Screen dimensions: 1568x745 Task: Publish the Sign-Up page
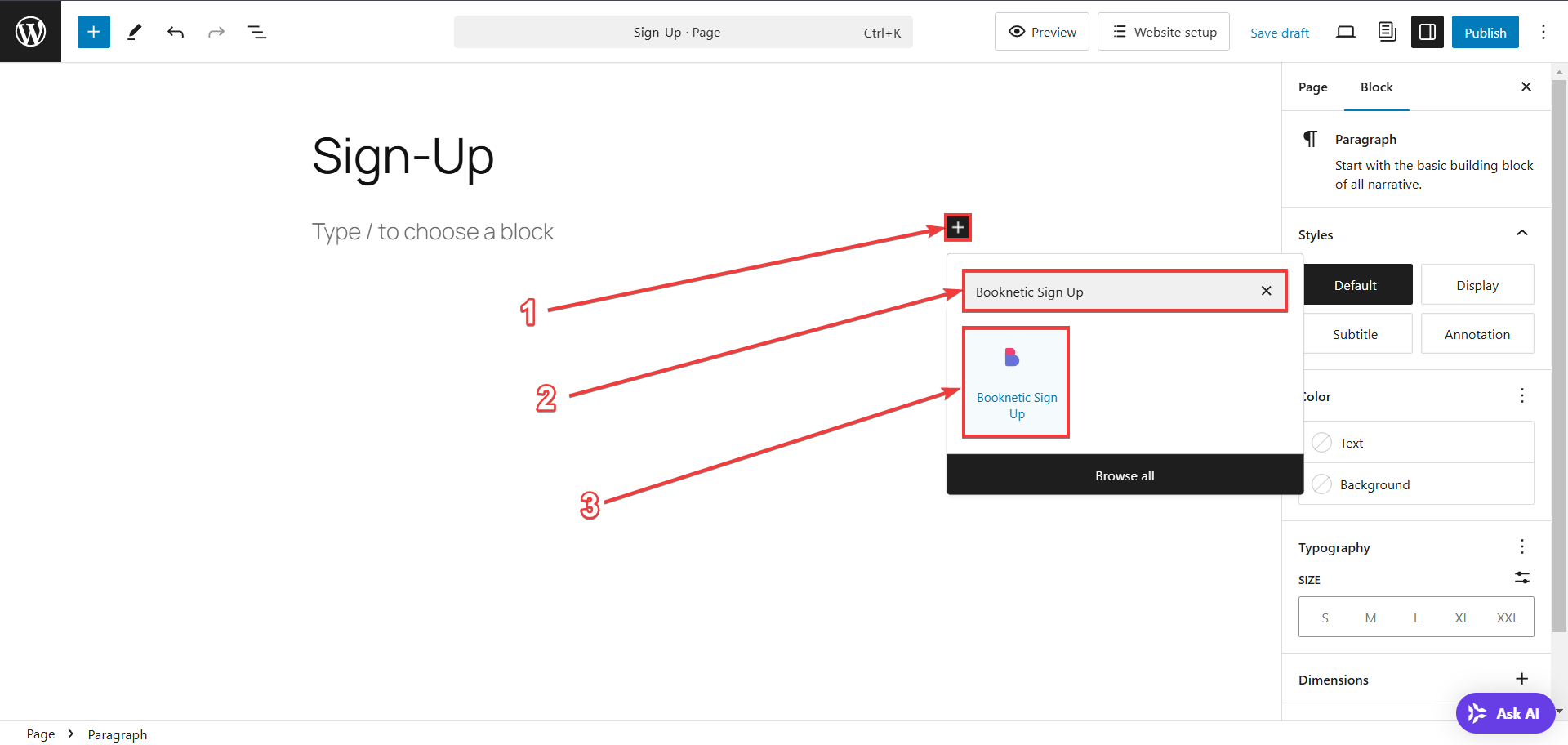tap(1486, 32)
